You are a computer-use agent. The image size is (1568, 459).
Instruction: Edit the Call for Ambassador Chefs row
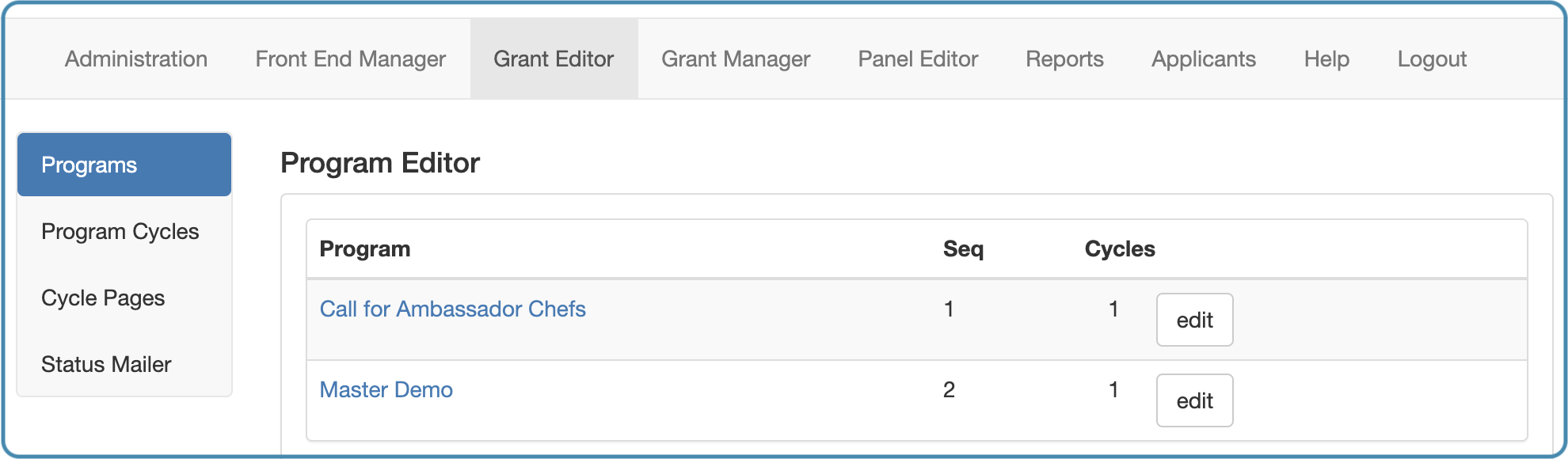[1194, 320]
